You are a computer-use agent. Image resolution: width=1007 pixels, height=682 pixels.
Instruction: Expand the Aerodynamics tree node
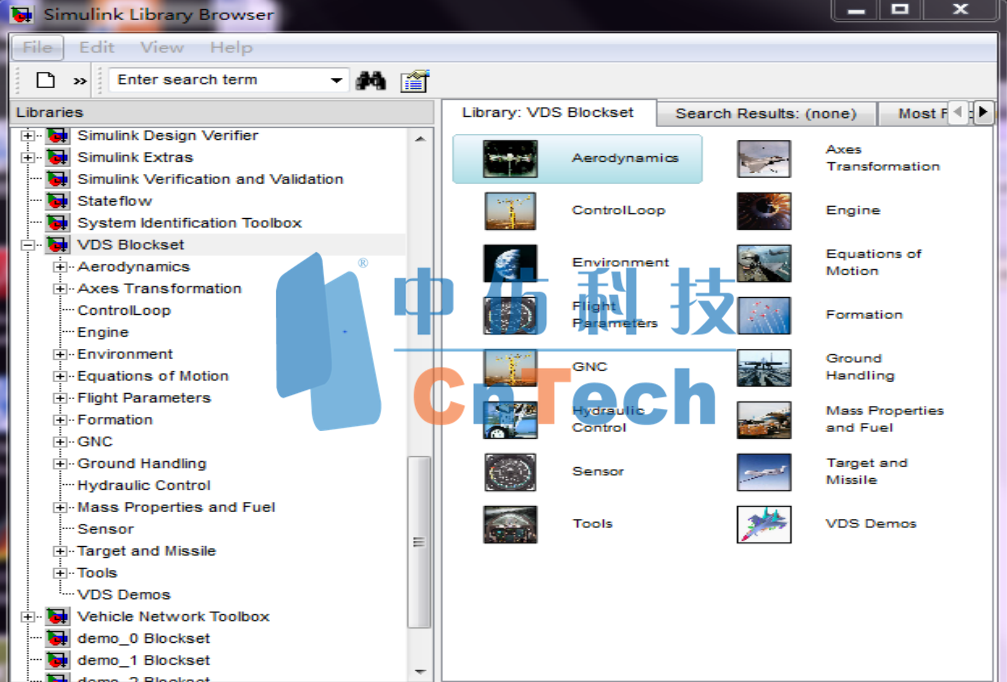[60, 267]
